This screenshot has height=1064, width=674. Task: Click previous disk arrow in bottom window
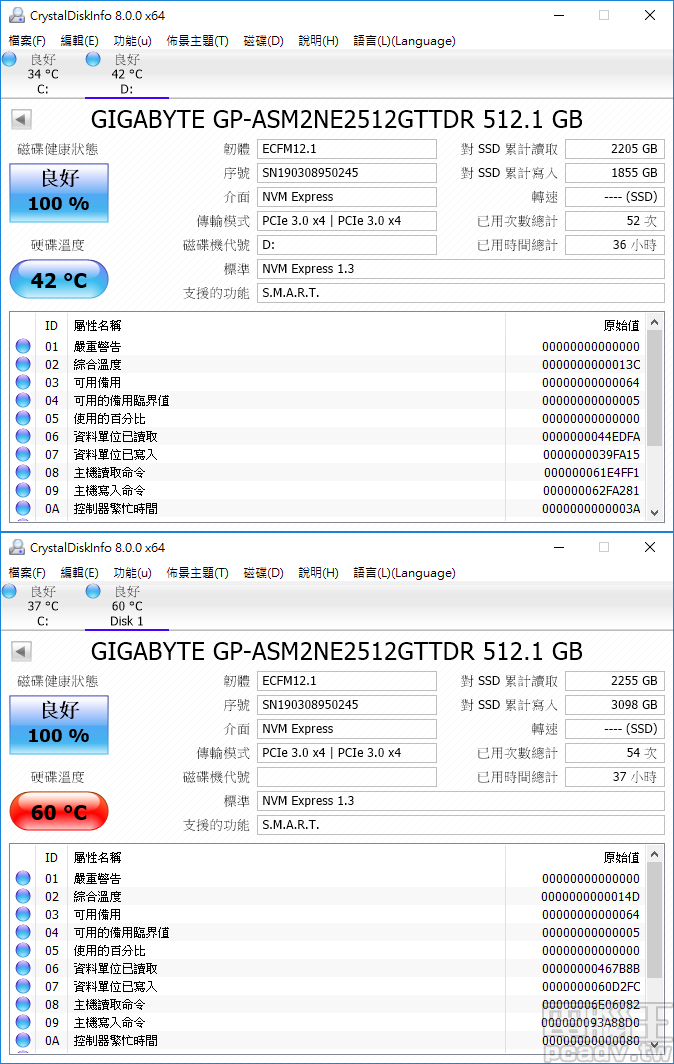click(x=21, y=652)
